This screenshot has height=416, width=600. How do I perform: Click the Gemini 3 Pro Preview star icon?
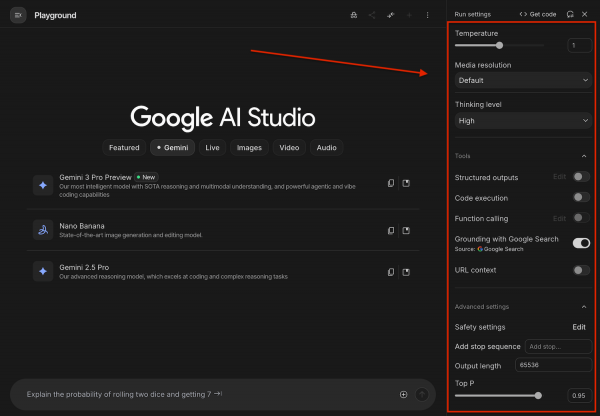click(x=43, y=185)
